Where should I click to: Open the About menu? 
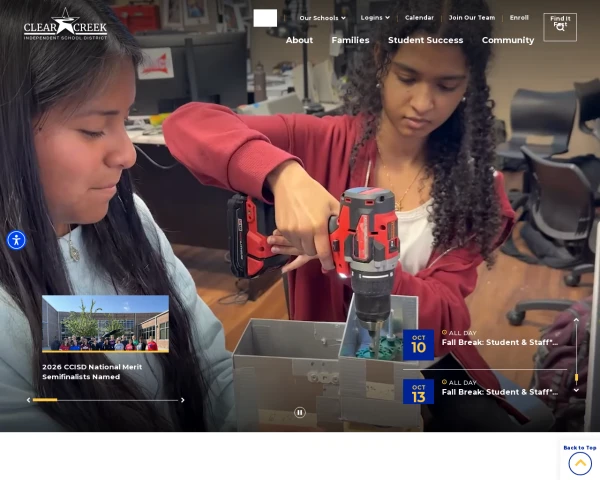tap(299, 40)
